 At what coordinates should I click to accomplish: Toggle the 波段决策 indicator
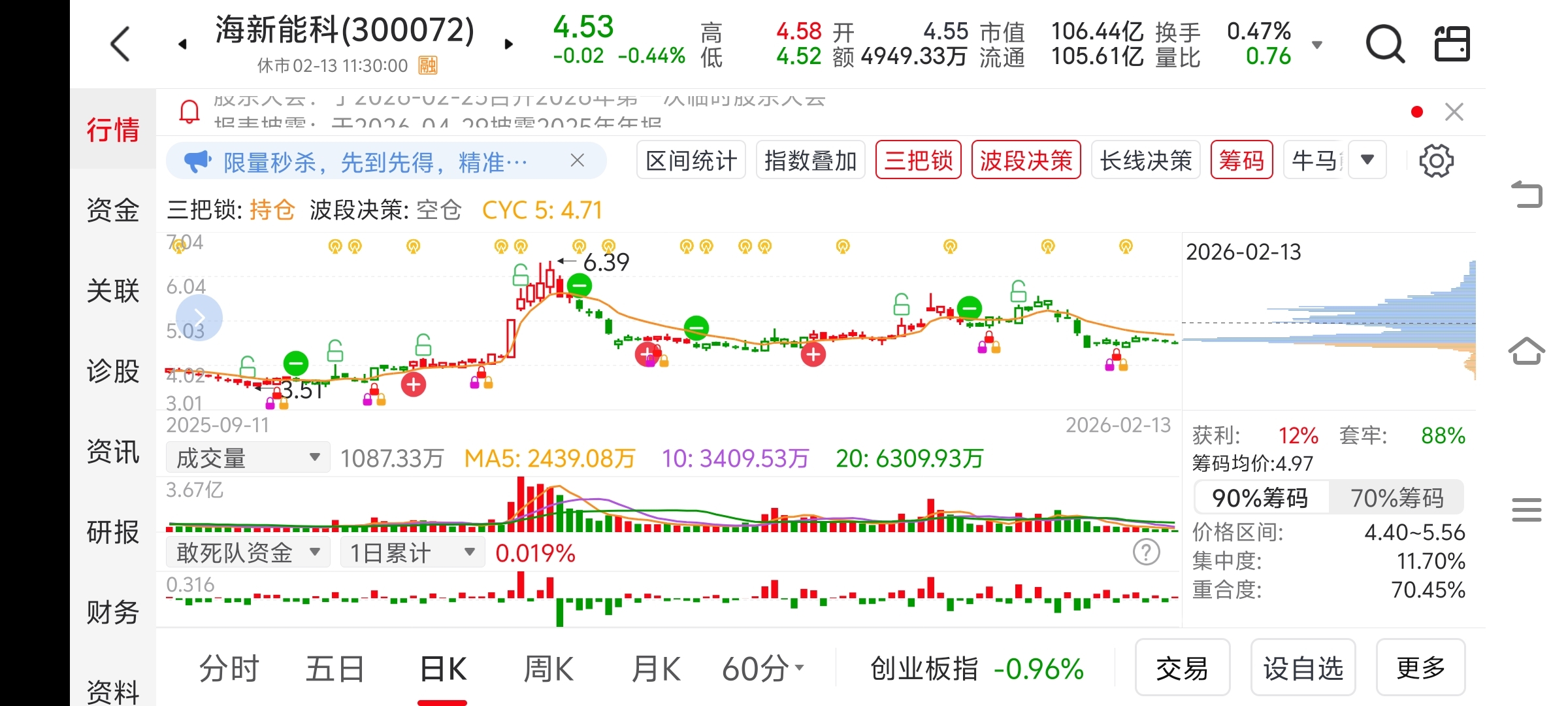[1026, 161]
